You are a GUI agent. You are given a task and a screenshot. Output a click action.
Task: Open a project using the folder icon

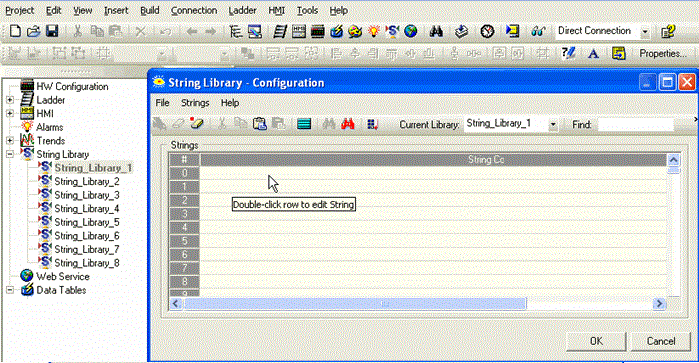pos(33,31)
